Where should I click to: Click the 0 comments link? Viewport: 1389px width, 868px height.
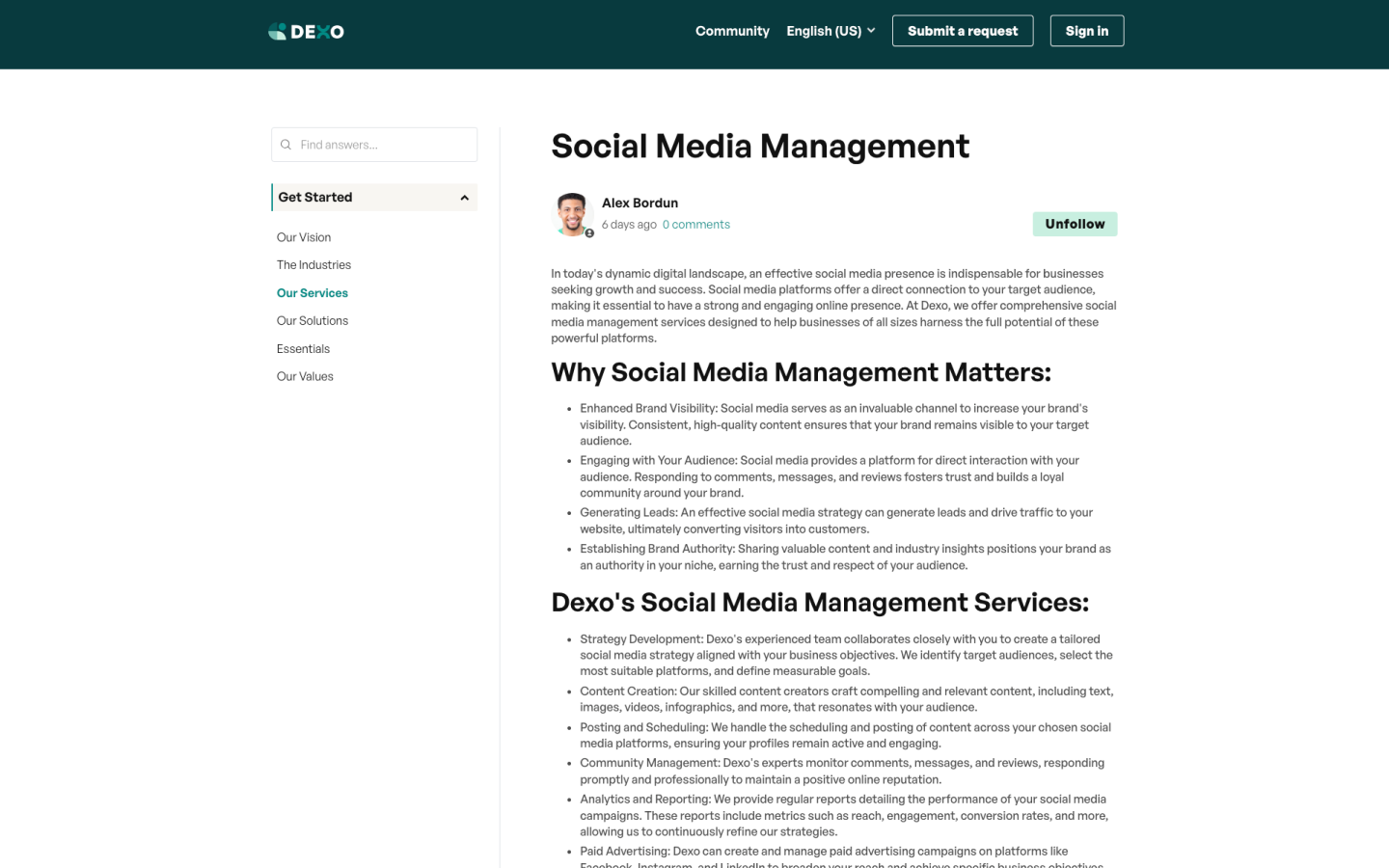point(695,225)
